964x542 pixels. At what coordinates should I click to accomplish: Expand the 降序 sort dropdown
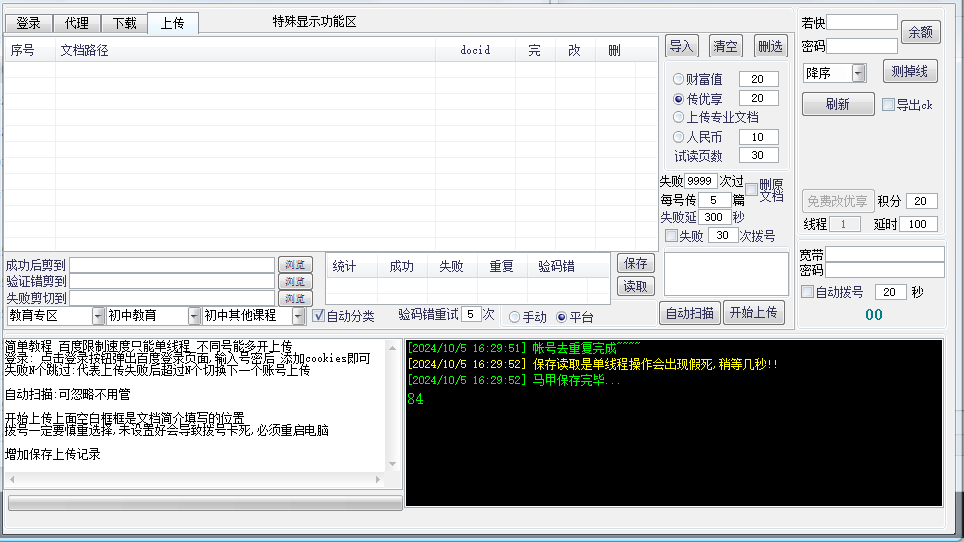tap(858, 73)
